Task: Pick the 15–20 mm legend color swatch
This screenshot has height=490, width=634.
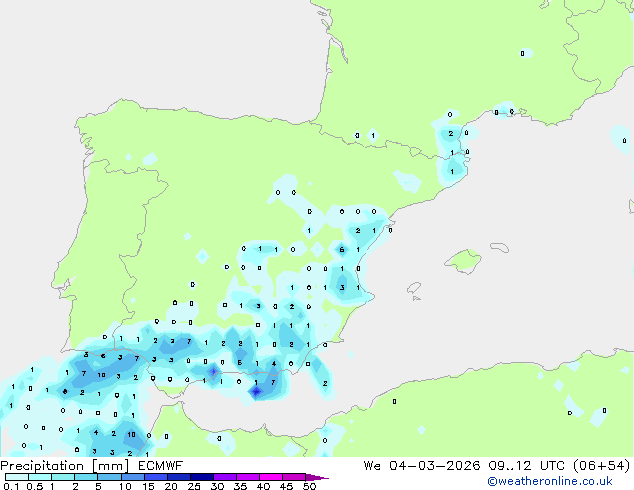Action: point(155,477)
